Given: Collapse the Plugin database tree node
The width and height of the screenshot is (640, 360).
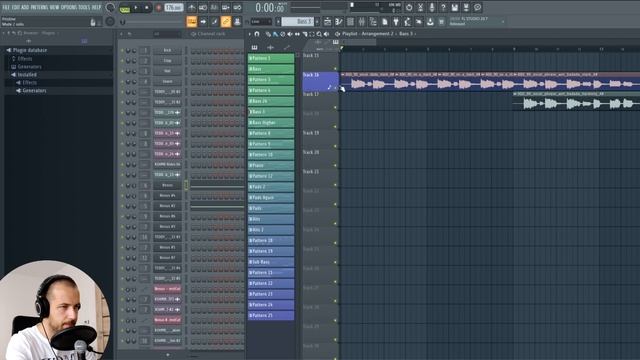Looking at the screenshot, I should click(x=8, y=50).
